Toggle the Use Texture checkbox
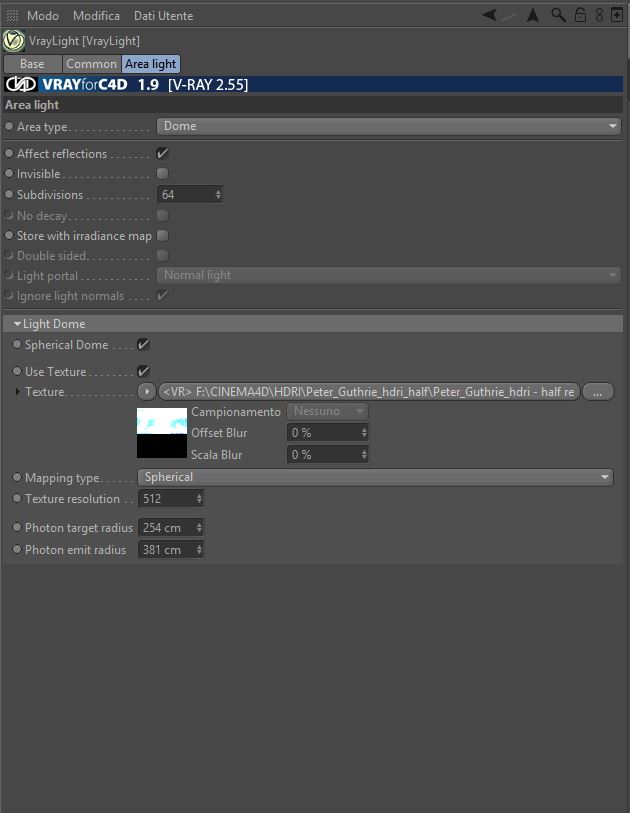The image size is (630, 813). point(144,371)
